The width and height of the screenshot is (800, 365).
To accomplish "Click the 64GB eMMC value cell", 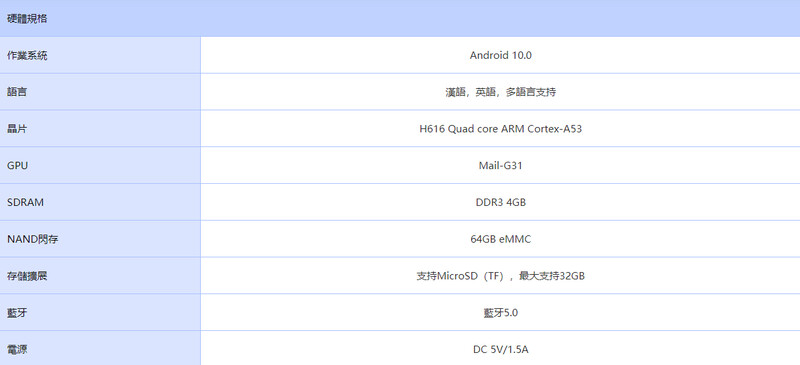I will 501,239.
